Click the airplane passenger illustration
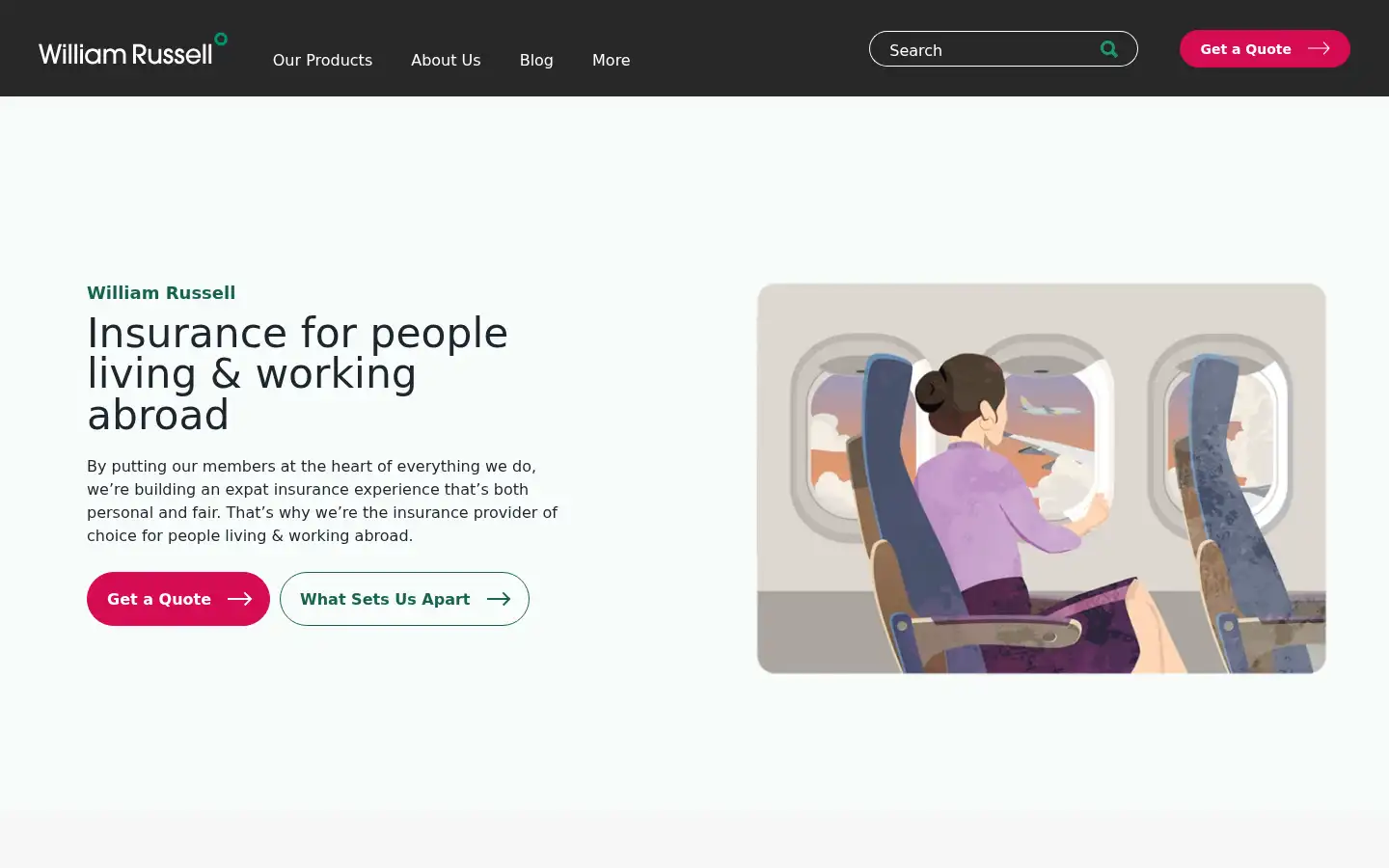This screenshot has height=868, width=1389. 1042,478
